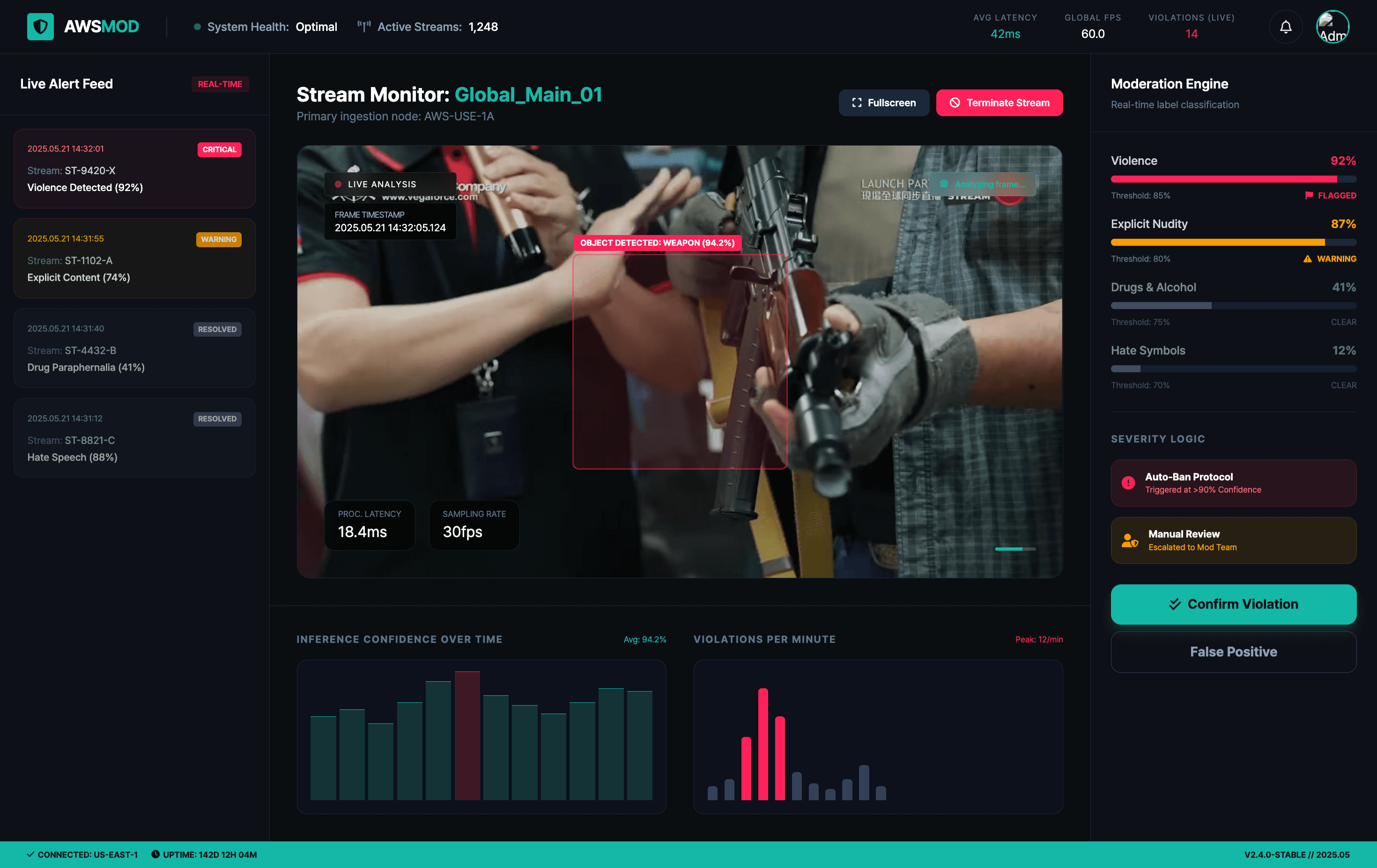
Task: Click the active streams signal icon
Action: tap(364, 25)
